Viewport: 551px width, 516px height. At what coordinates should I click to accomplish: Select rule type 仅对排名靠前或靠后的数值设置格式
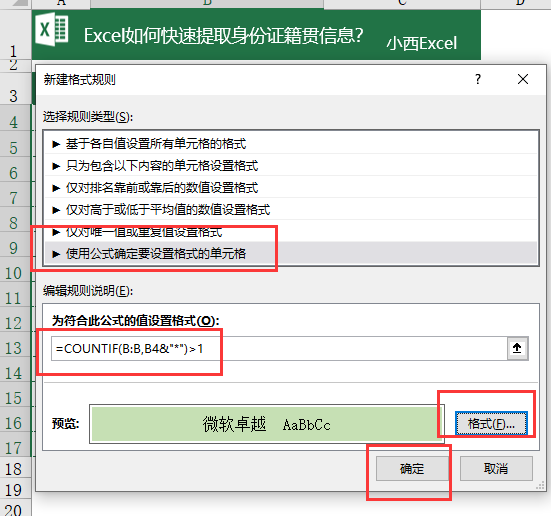click(291, 188)
